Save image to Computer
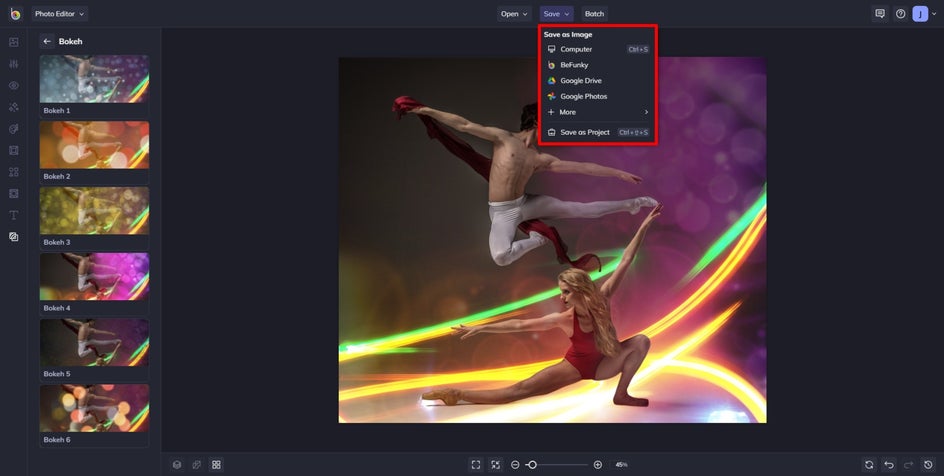This screenshot has height=476, width=944. point(597,49)
